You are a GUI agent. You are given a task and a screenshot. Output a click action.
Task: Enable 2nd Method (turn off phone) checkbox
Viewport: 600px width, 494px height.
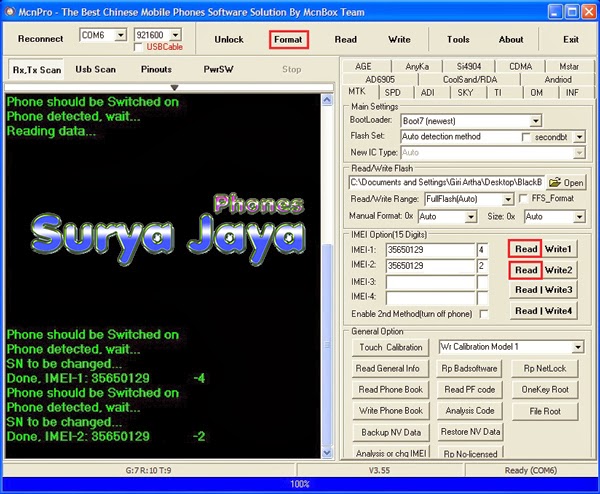[484, 314]
